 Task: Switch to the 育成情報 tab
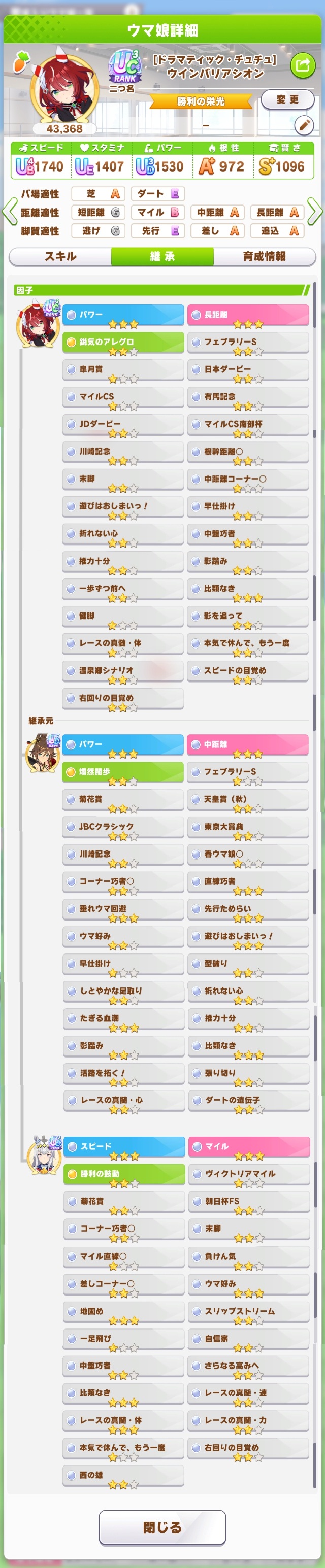coord(264,257)
